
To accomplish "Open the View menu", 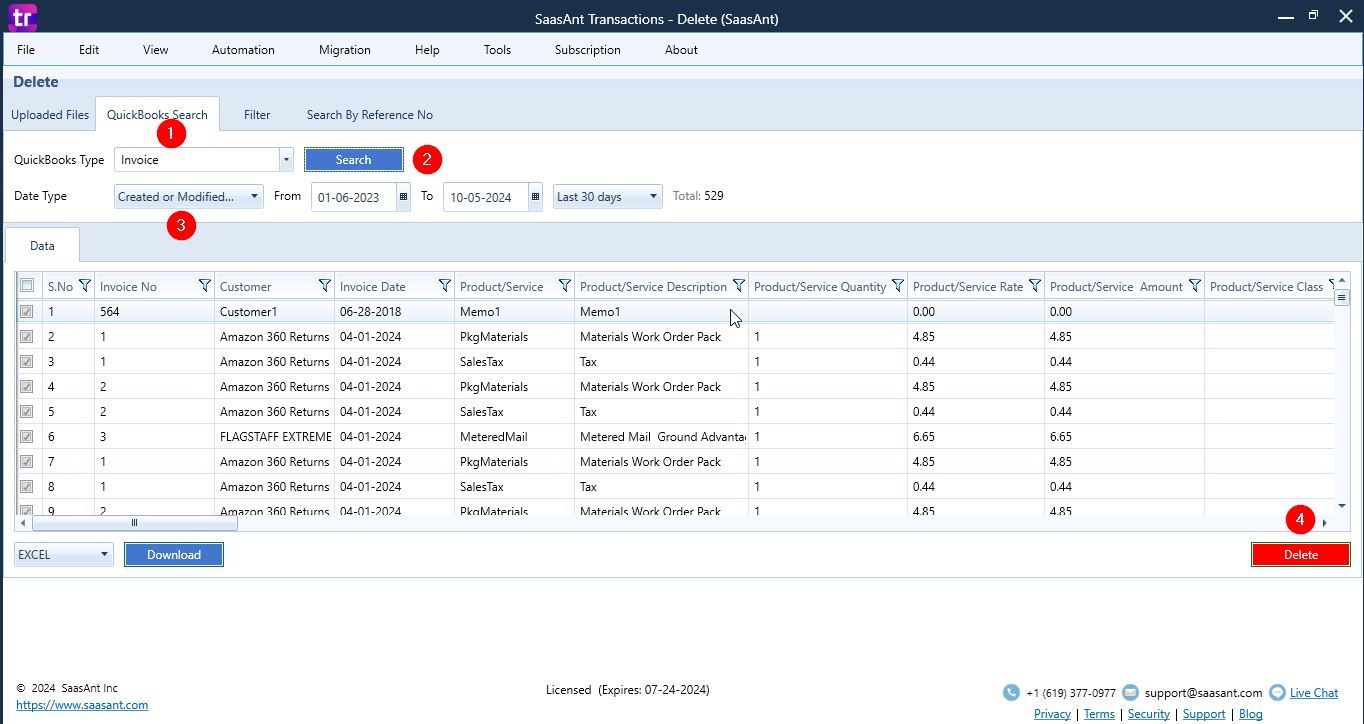I will click(x=155, y=49).
